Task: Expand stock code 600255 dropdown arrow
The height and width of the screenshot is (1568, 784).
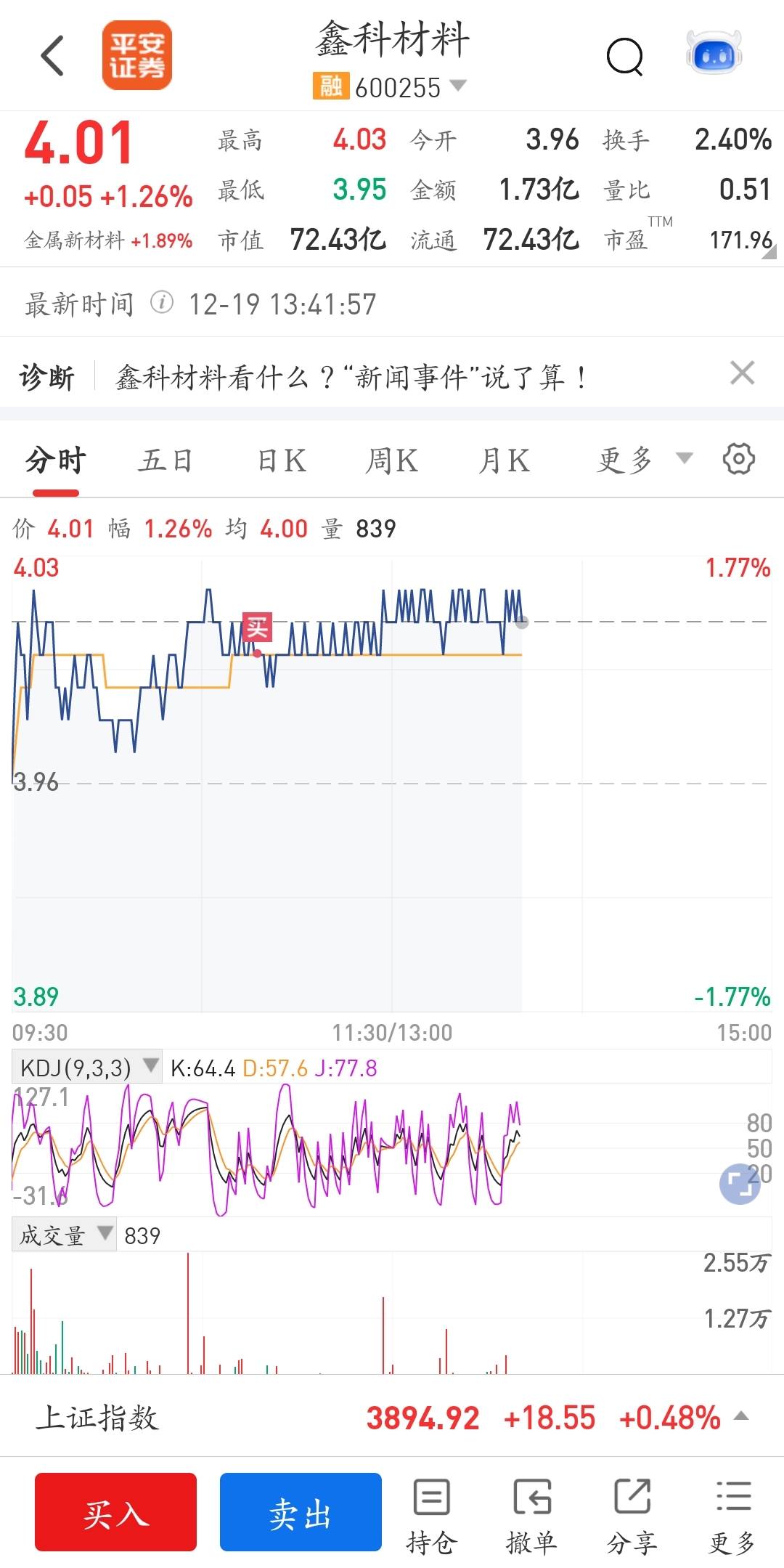Action: 457,86
